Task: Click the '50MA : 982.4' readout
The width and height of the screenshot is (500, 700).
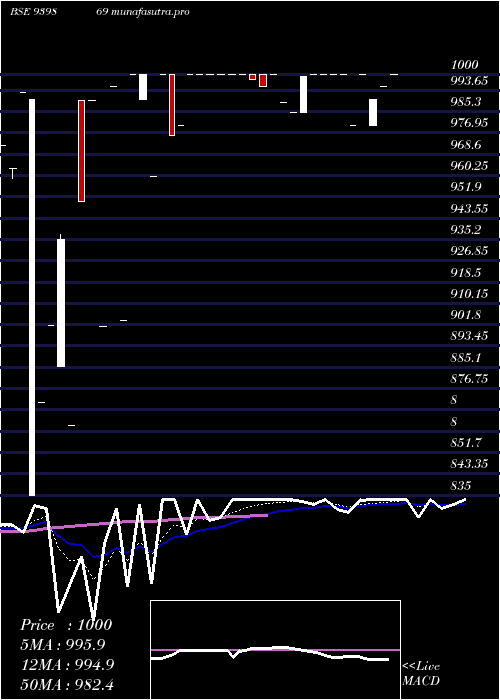Action: (x=67, y=685)
